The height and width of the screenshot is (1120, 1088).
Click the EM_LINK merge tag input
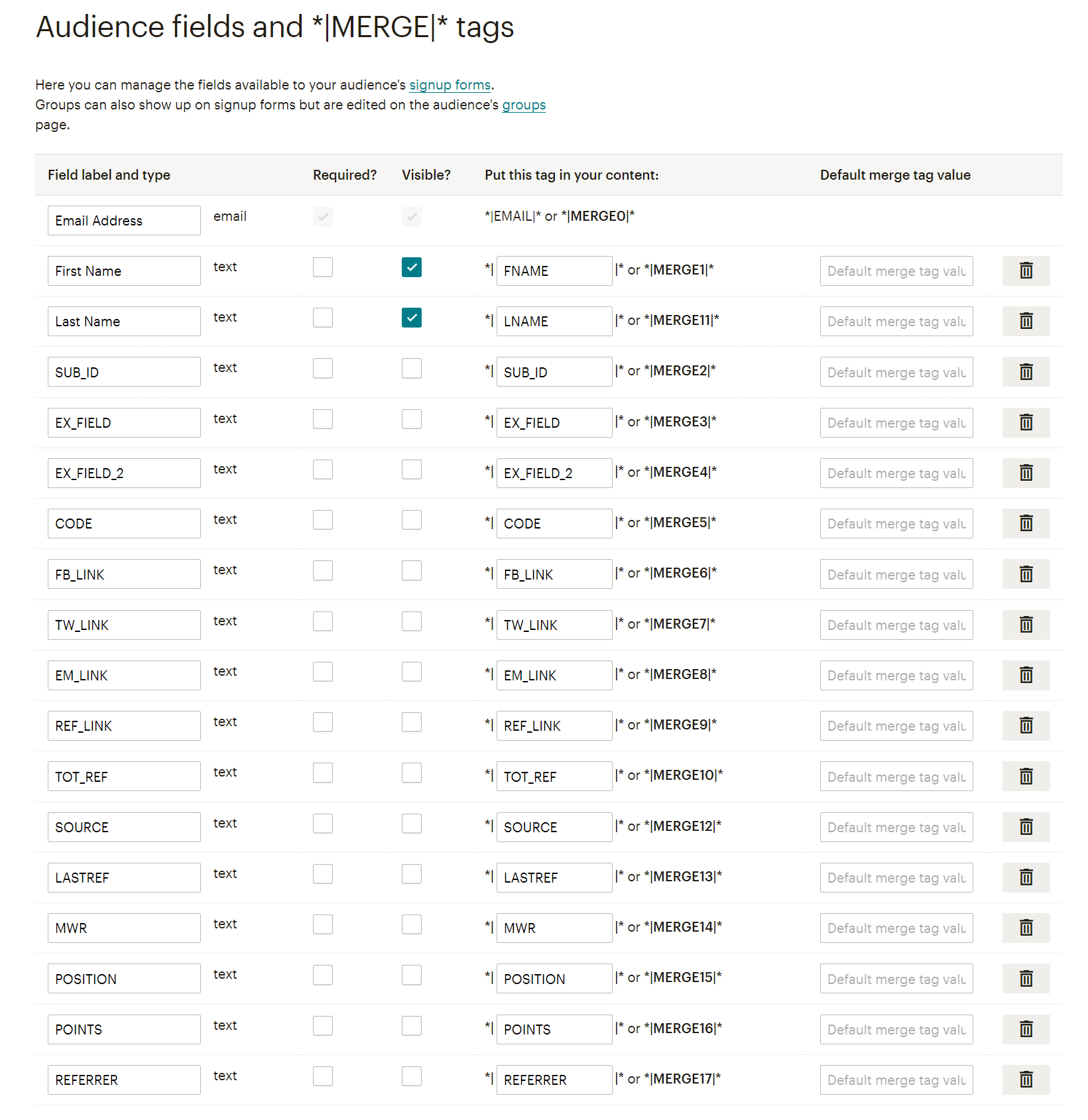(x=554, y=675)
